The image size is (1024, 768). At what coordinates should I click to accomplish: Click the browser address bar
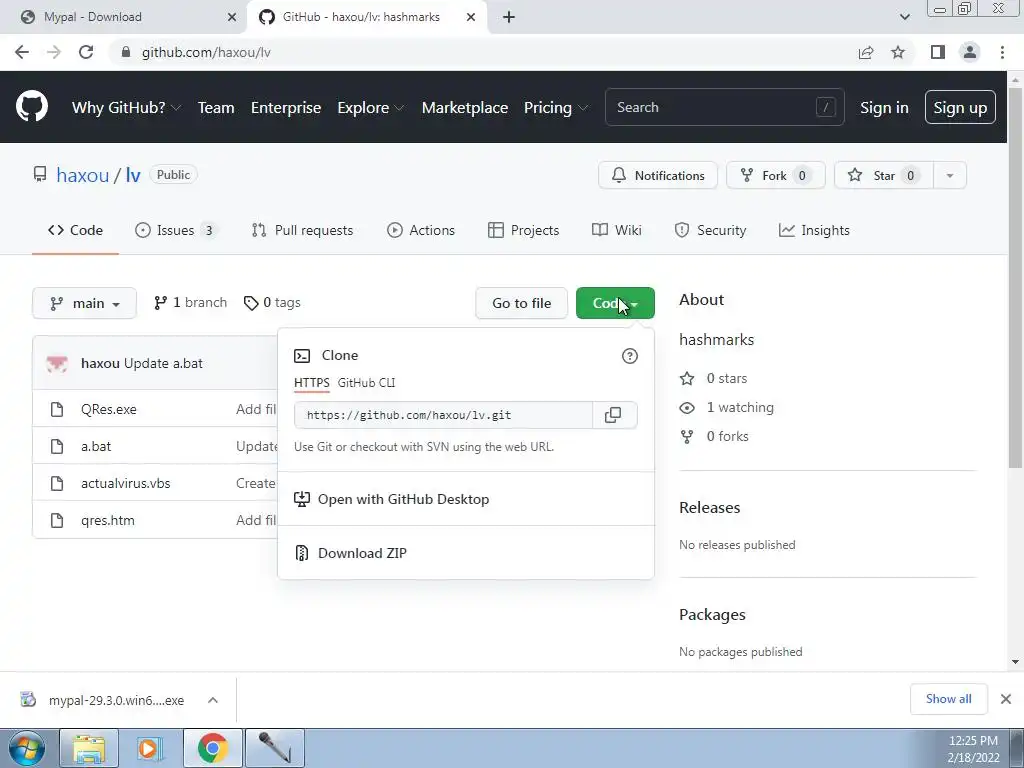(x=483, y=52)
